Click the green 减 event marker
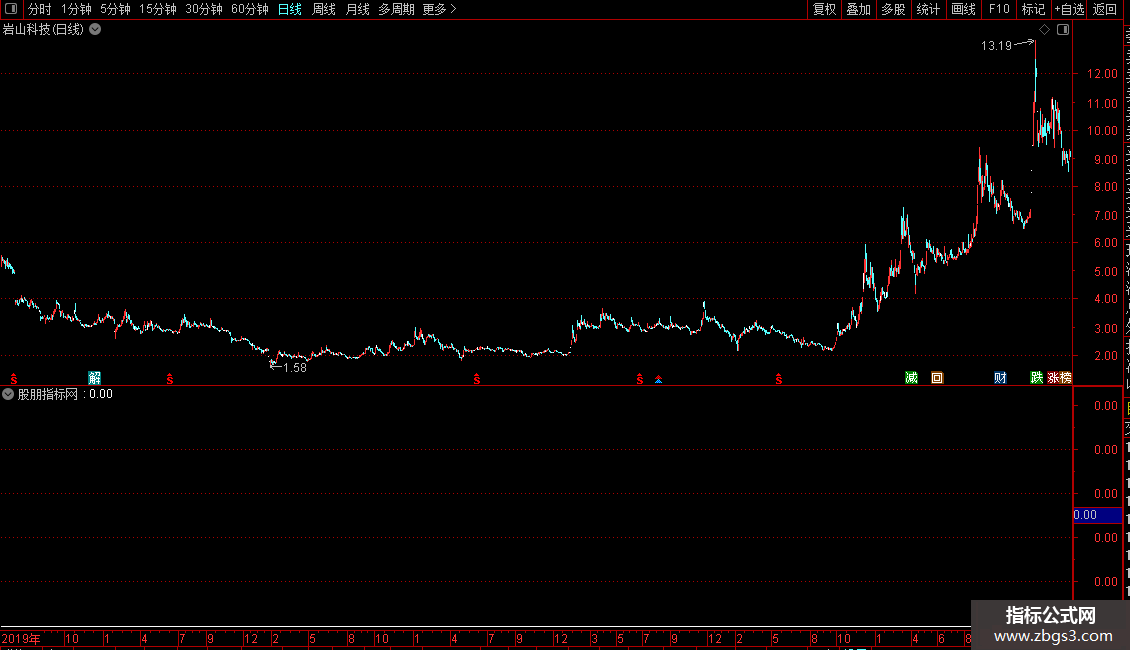The height and width of the screenshot is (650, 1130). click(x=912, y=378)
